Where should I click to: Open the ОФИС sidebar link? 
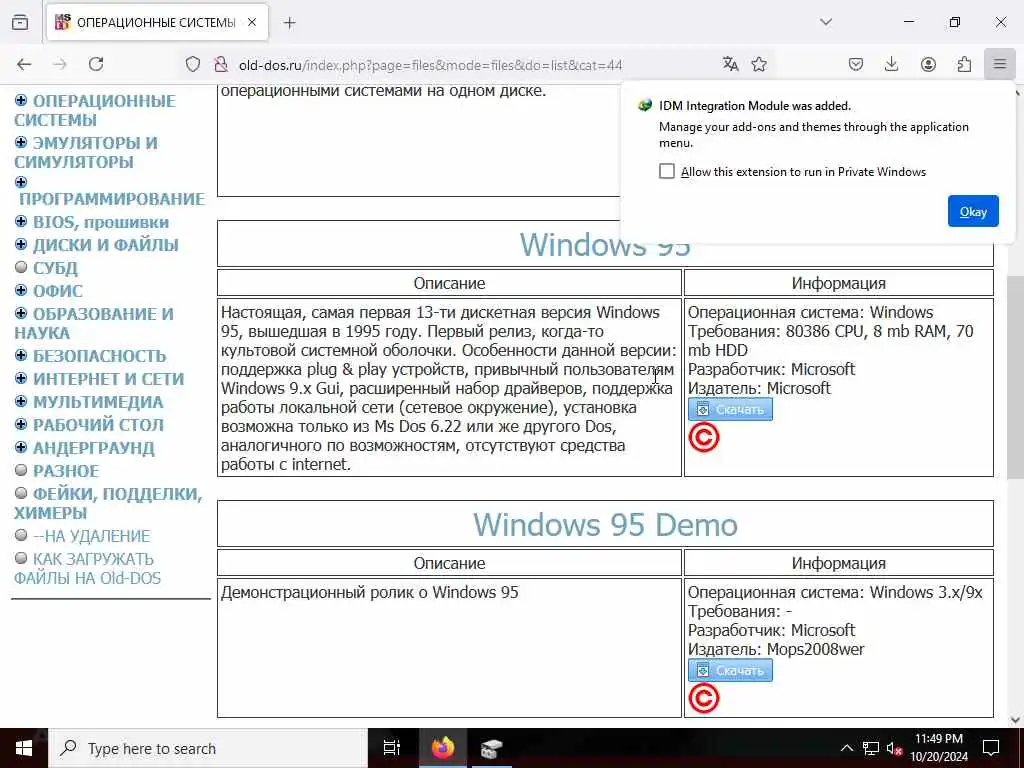pos(58,291)
